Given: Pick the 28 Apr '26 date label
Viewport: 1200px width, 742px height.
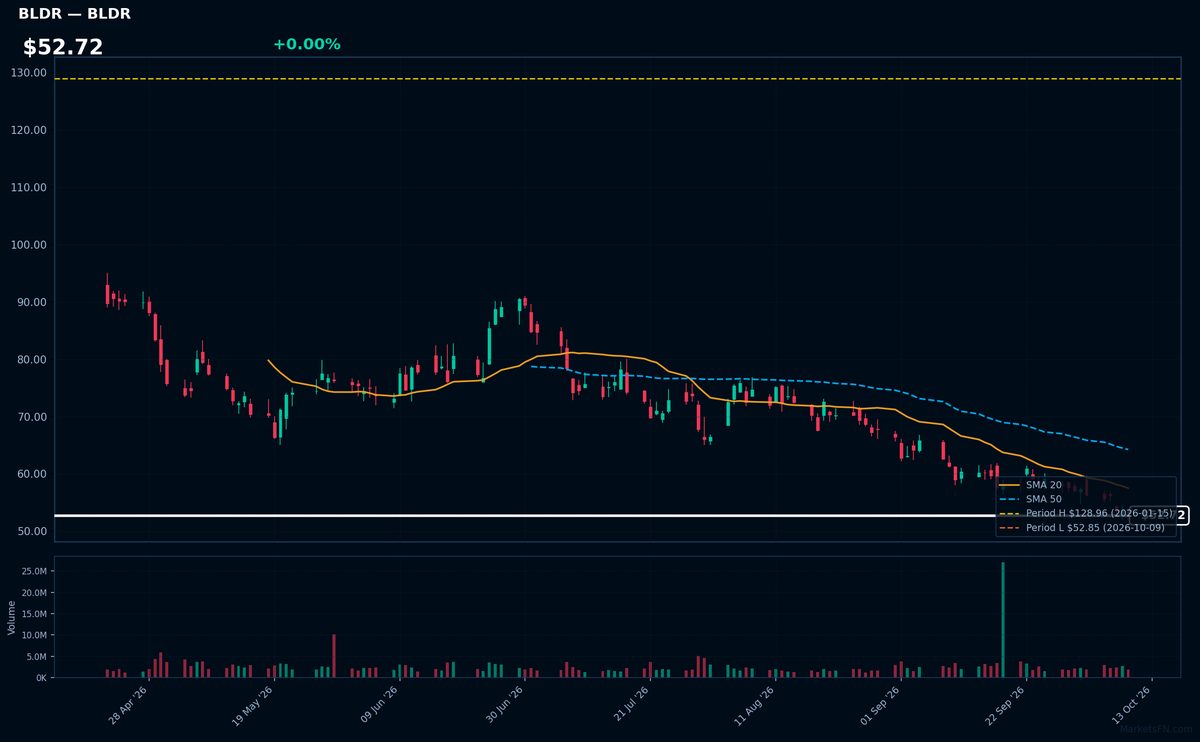Looking at the screenshot, I should (128, 706).
